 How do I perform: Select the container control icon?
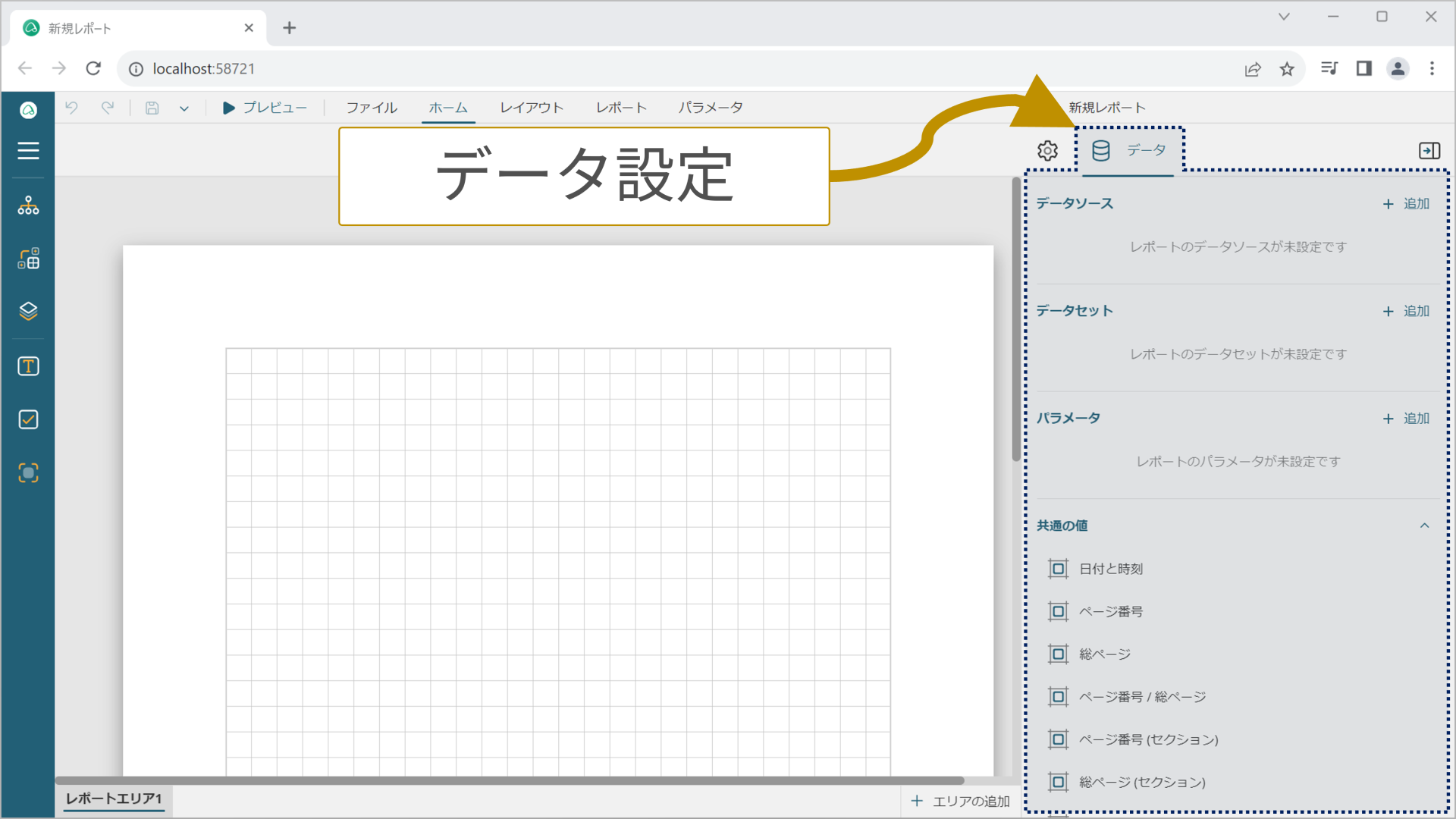28,473
